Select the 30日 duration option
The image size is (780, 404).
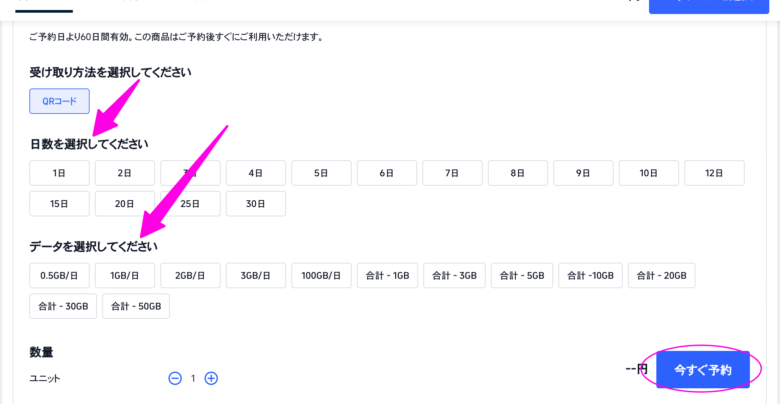[255, 204]
